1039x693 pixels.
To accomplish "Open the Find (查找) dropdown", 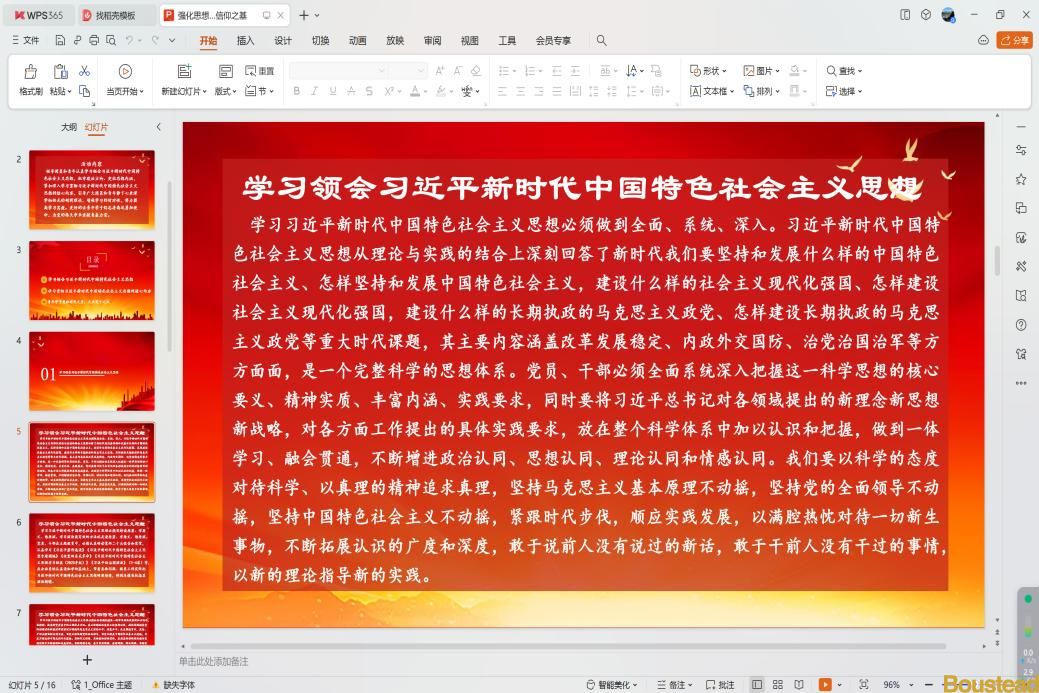I will pyautogui.click(x=844, y=71).
